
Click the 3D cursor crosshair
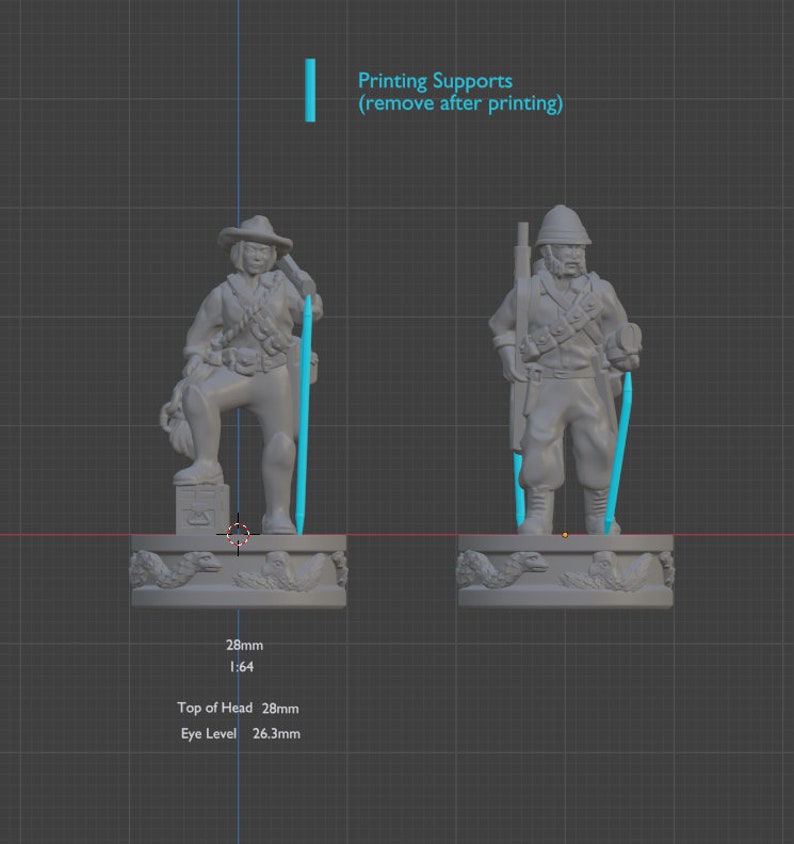238,534
